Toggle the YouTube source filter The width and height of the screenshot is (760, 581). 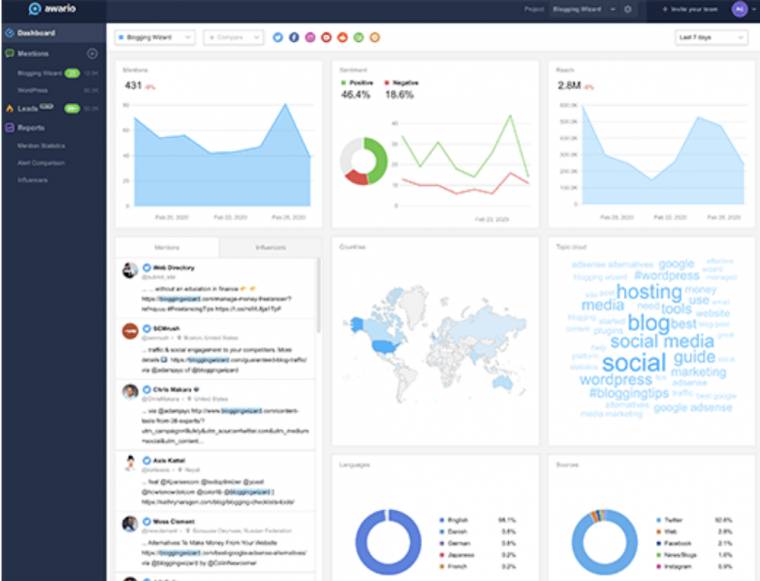click(x=326, y=37)
